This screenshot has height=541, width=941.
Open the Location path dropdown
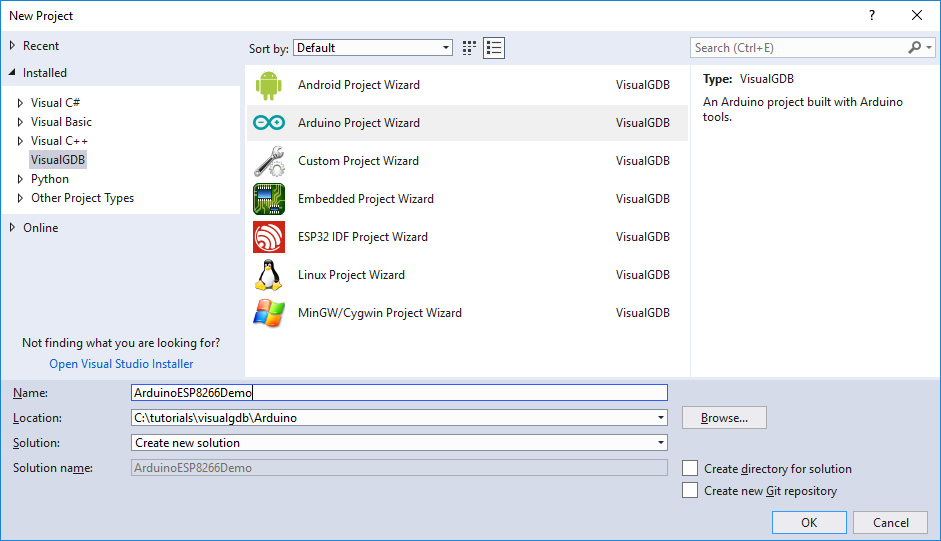pos(660,418)
